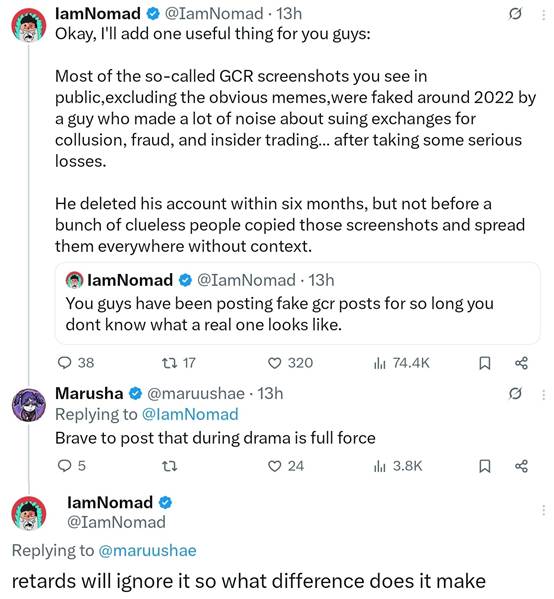Bookmark IamNomad's GCR screenshots tweet
554x599 pixels.
click(x=484, y=363)
